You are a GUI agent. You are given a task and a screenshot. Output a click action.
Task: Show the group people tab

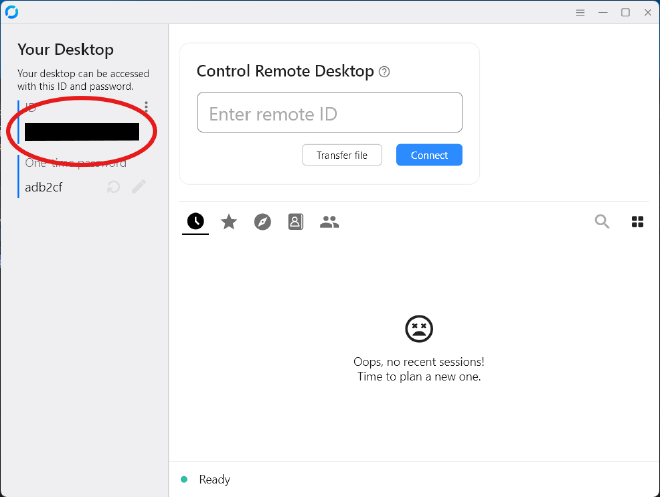tap(329, 222)
